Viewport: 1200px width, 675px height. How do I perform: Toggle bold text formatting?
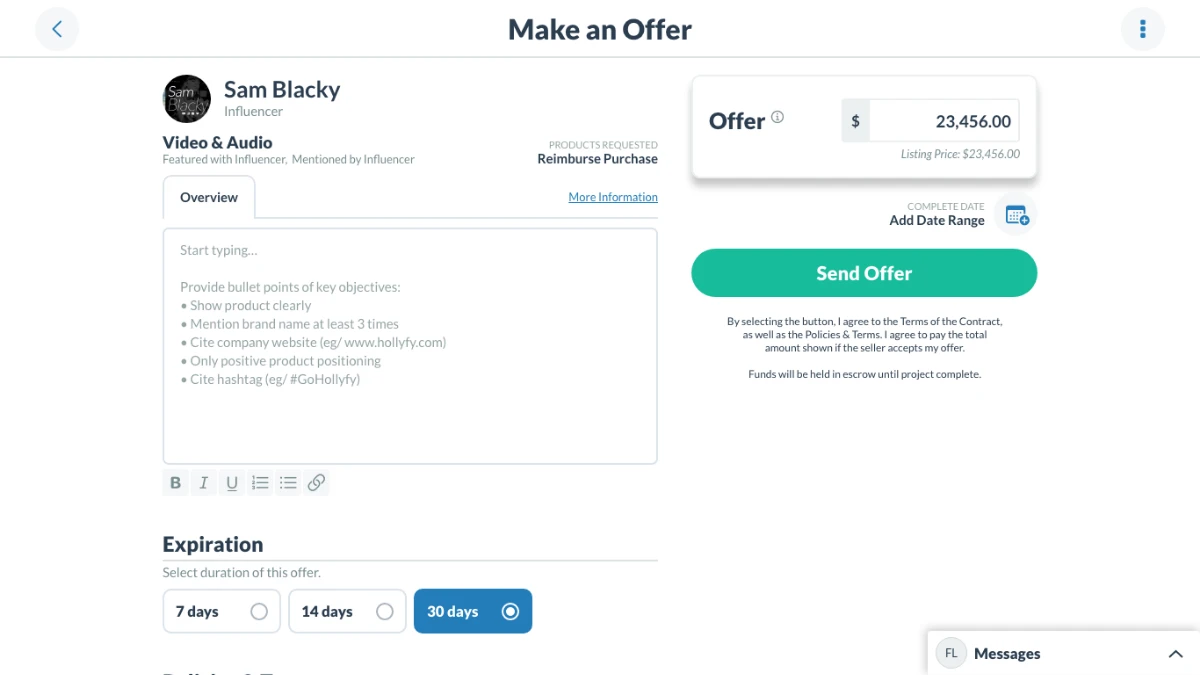[175, 483]
